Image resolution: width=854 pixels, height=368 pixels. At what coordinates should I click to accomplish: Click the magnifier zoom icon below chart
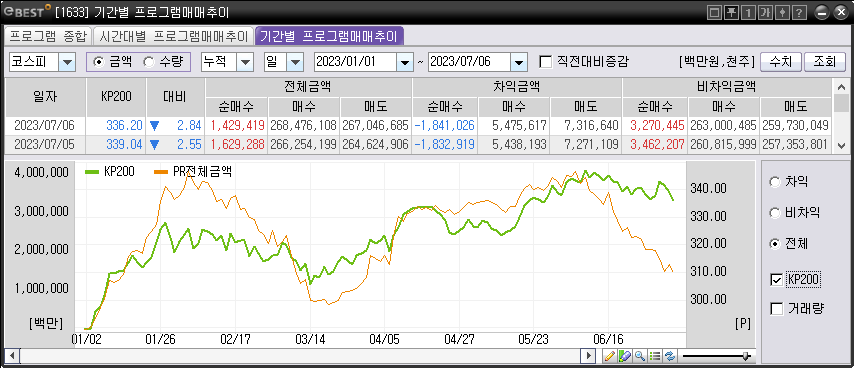[640, 356]
